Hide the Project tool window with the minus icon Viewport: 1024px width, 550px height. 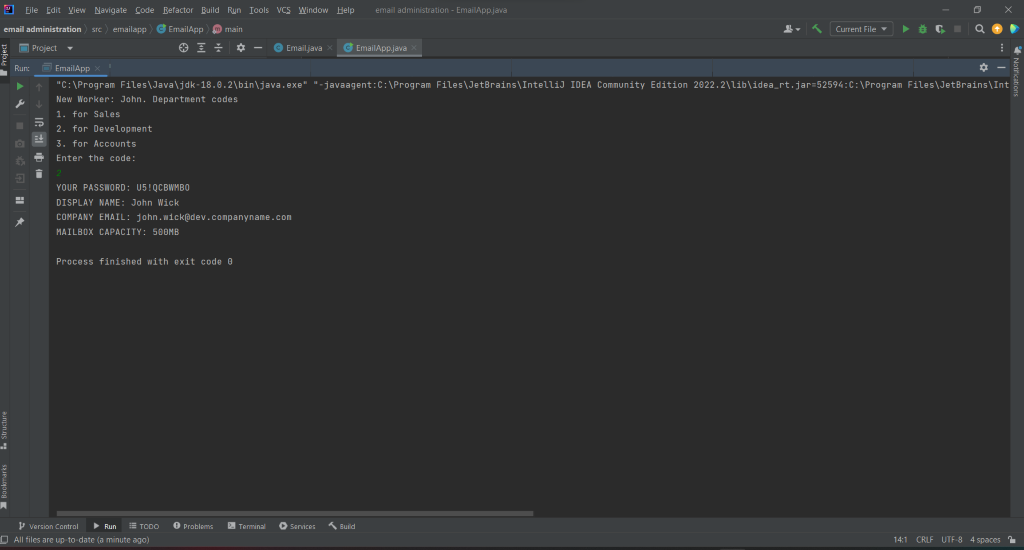258,48
